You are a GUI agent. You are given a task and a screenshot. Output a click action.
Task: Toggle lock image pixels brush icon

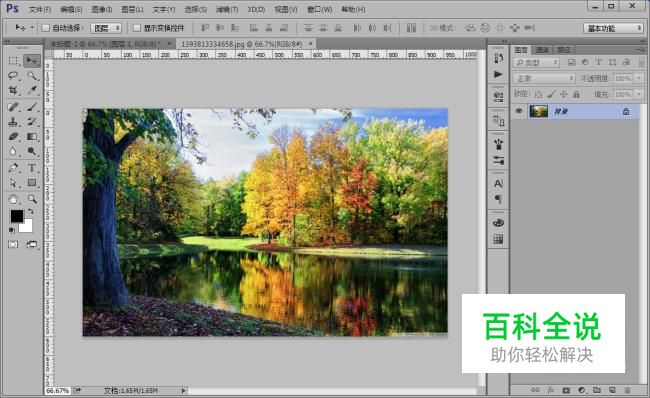click(551, 95)
